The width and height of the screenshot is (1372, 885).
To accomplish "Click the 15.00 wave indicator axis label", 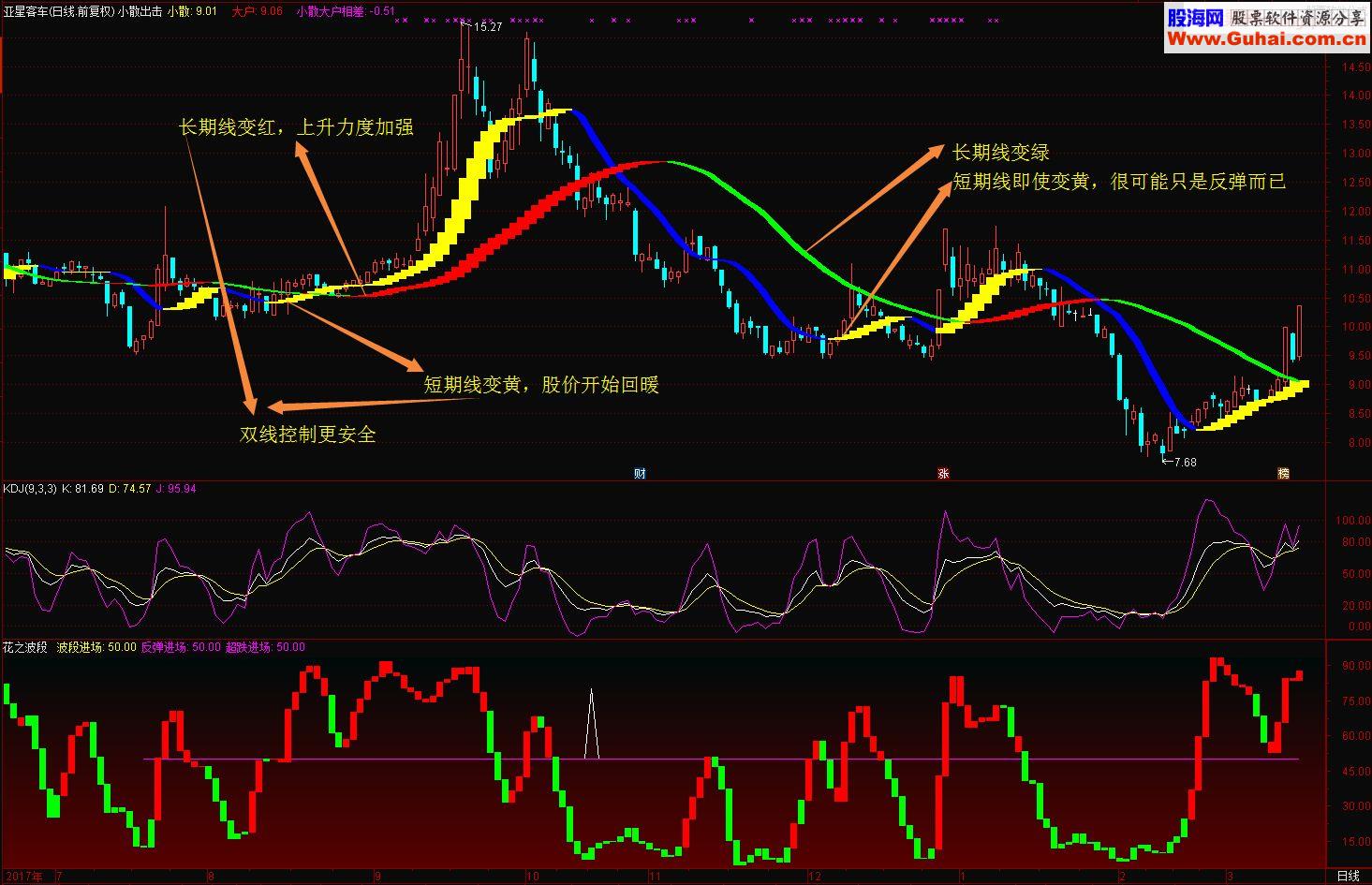I will pos(1357,841).
